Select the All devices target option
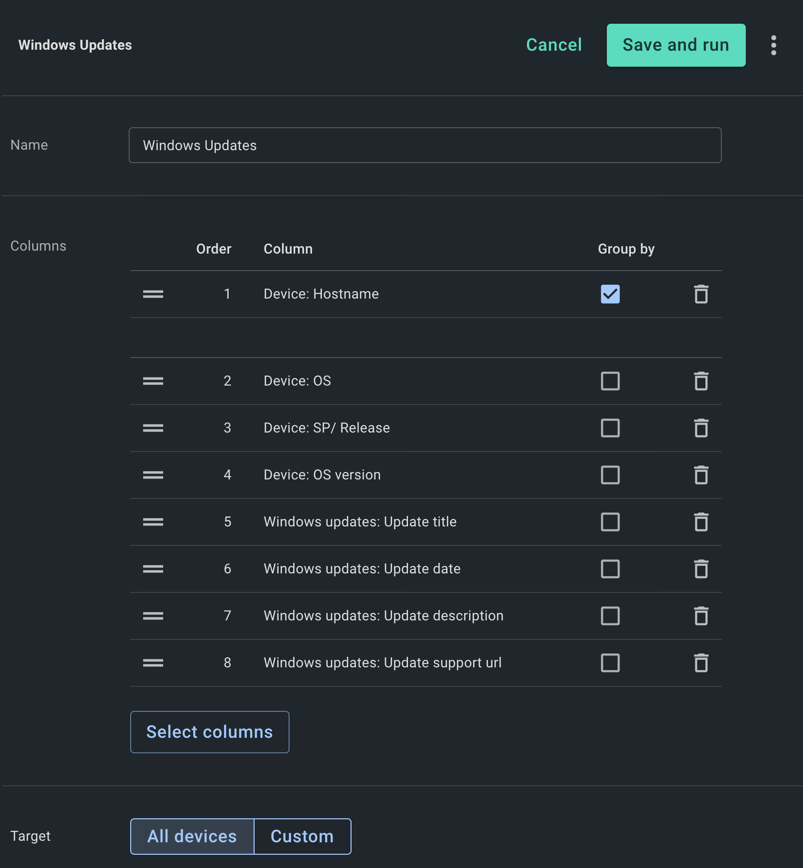Image resolution: width=803 pixels, height=868 pixels. click(x=192, y=836)
